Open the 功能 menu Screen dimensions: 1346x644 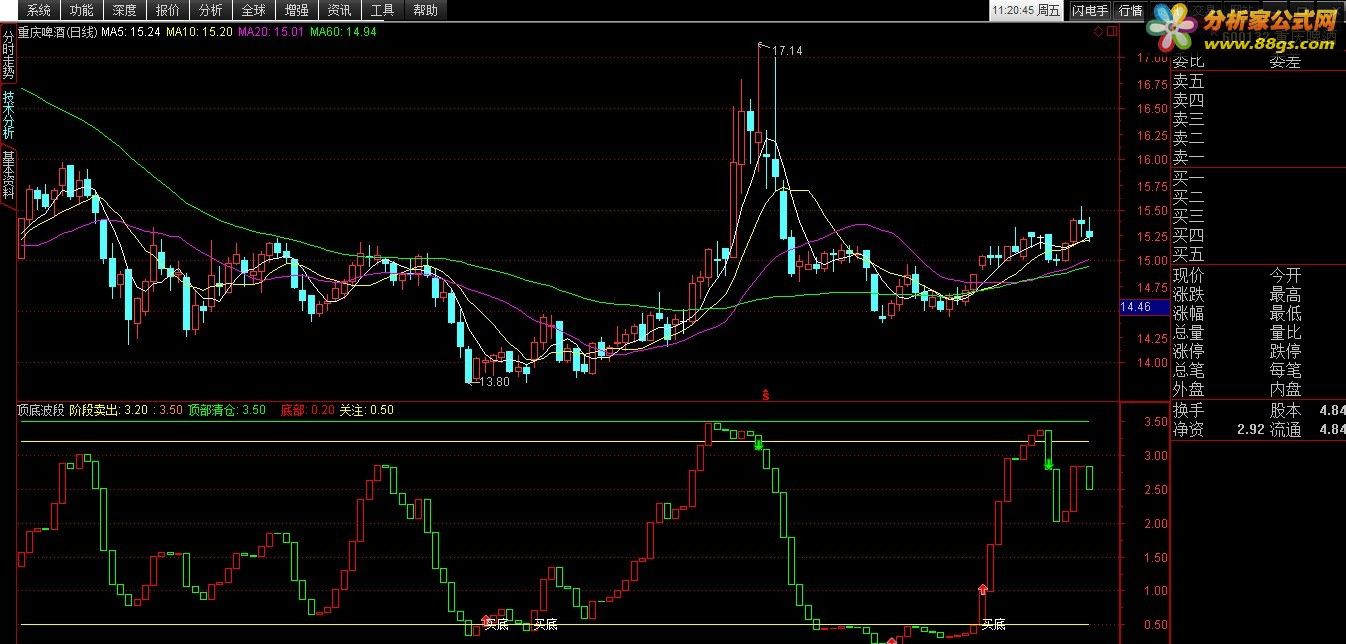tap(81, 10)
